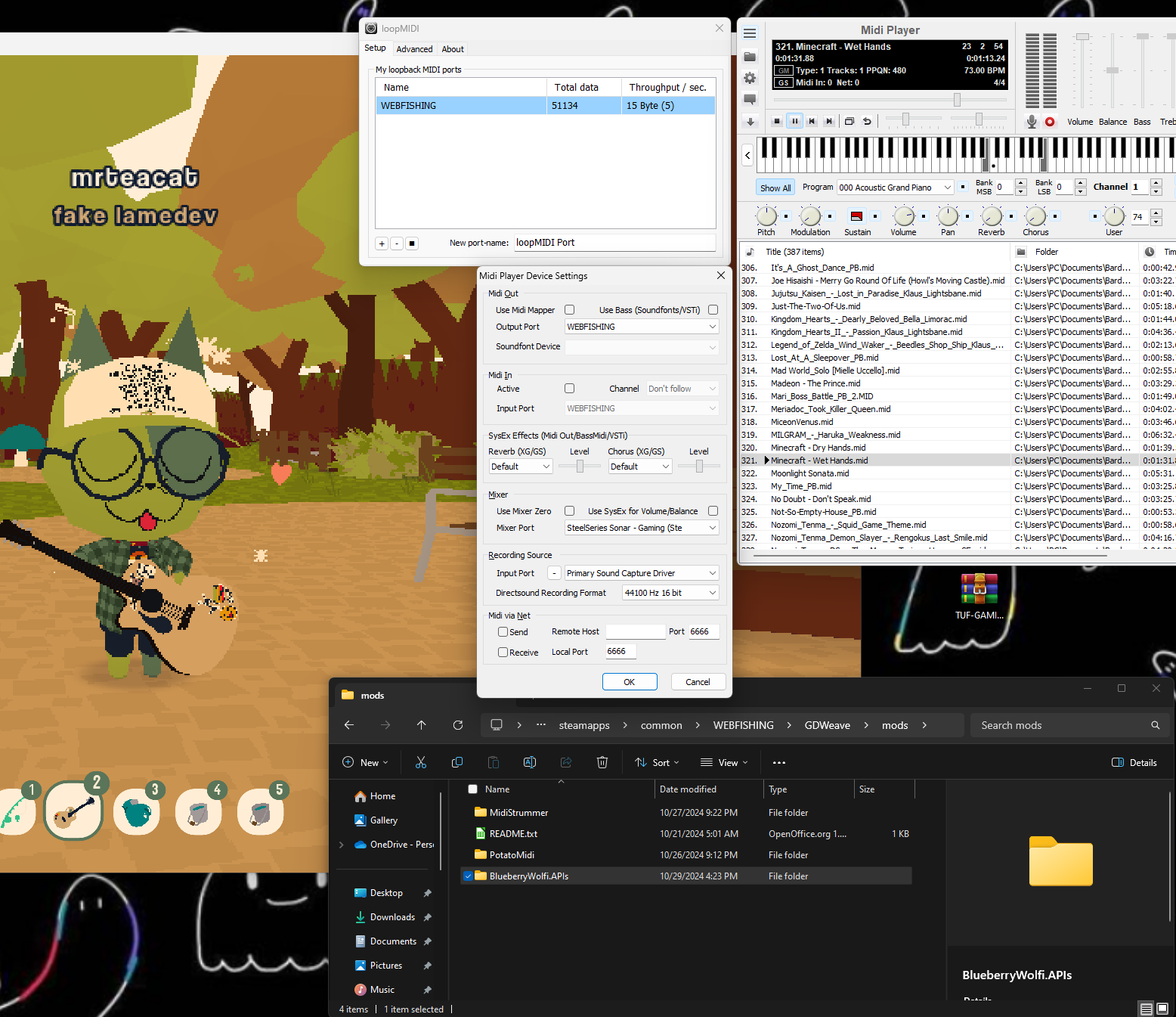Click OK in Midi Player Device Settings
Image resolution: width=1176 pixels, height=1017 pixels.
tap(630, 682)
